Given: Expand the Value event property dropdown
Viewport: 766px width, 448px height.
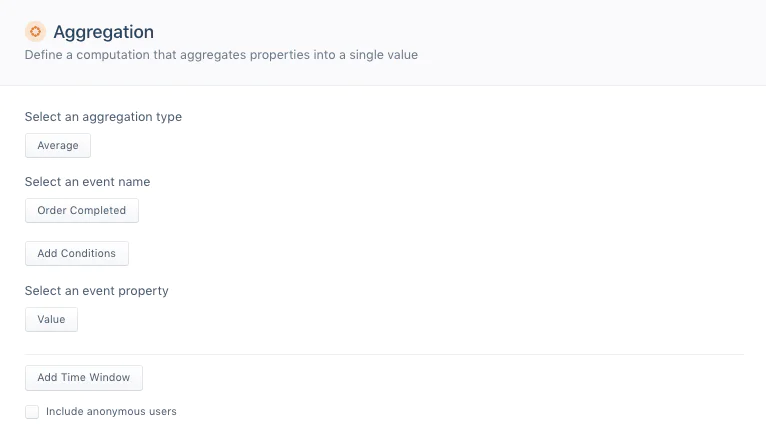Looking at the screenshot, I should pyautogui.click(x=51, y=320).
